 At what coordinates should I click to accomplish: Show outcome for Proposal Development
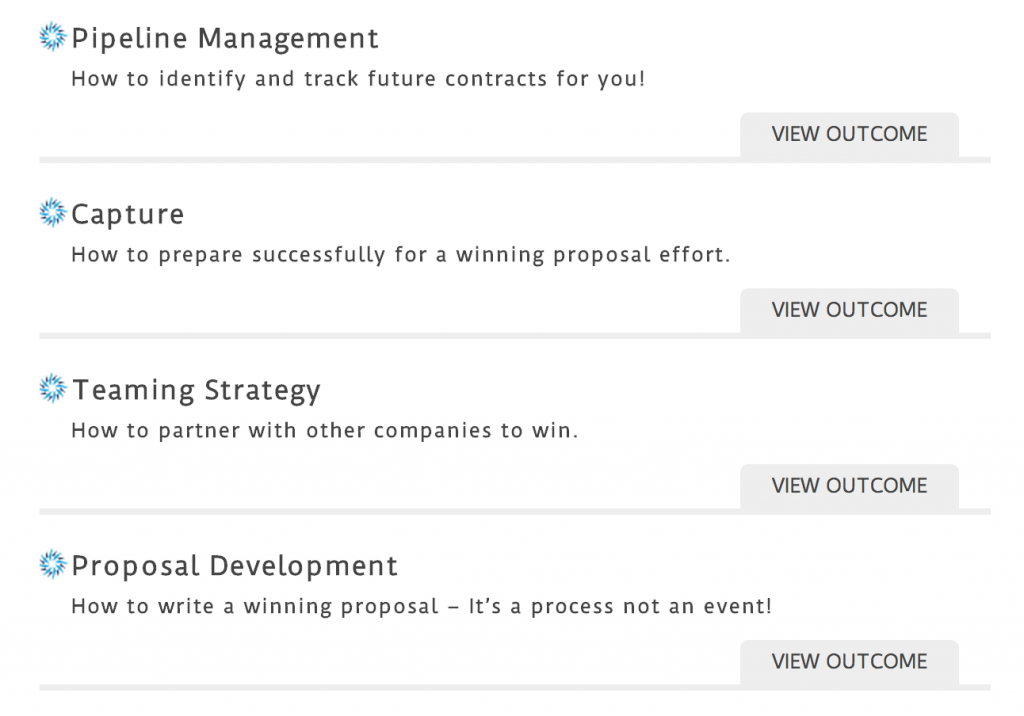pos(849,662)
